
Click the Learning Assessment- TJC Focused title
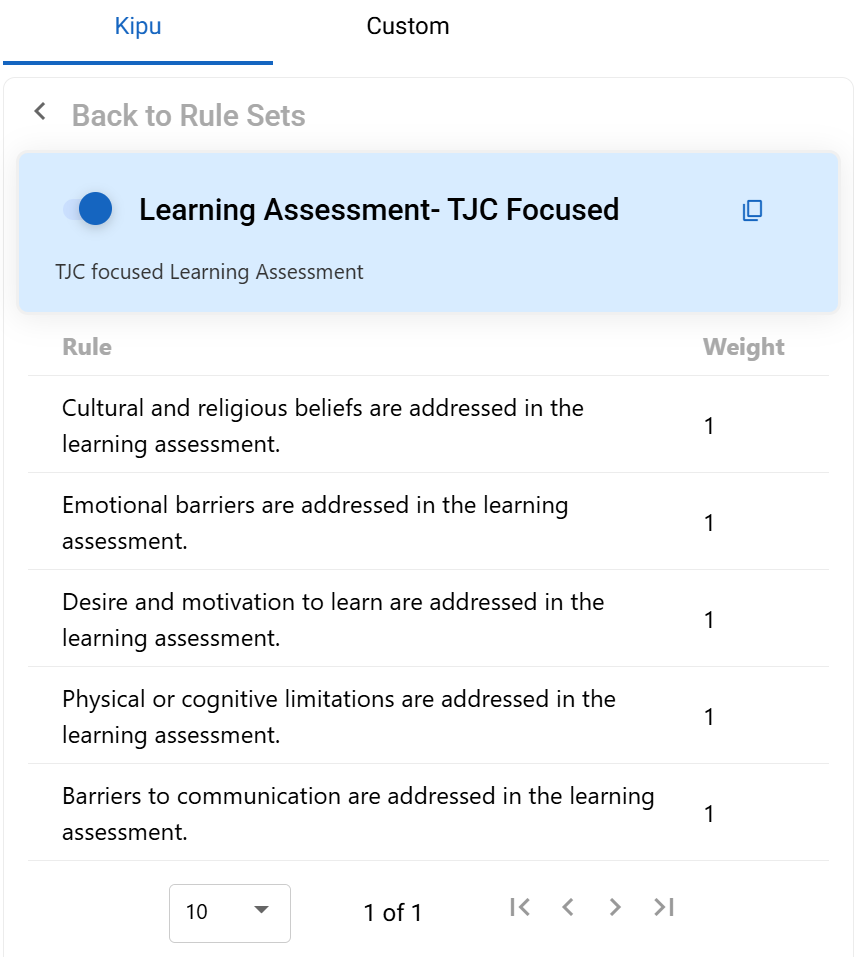(379, 210)
